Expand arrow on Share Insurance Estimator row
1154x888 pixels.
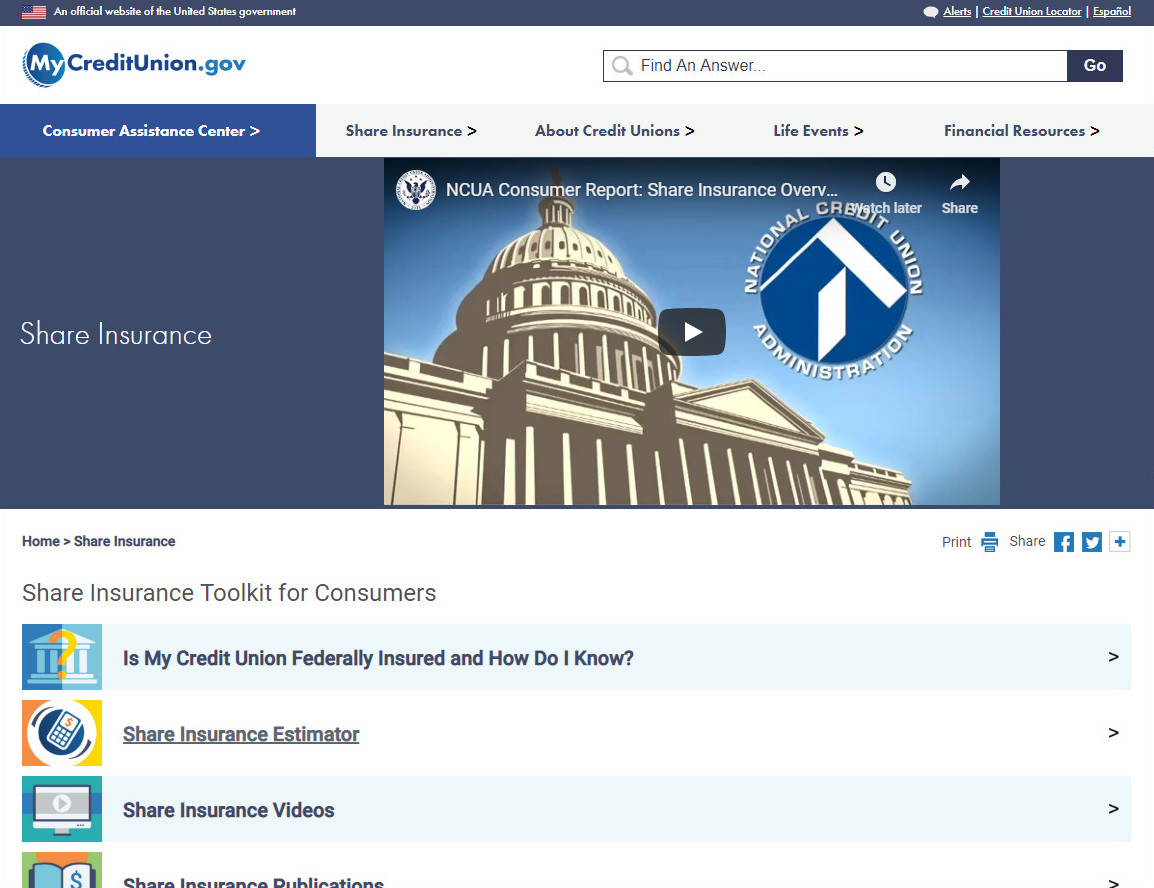[x=1114, y=733]
